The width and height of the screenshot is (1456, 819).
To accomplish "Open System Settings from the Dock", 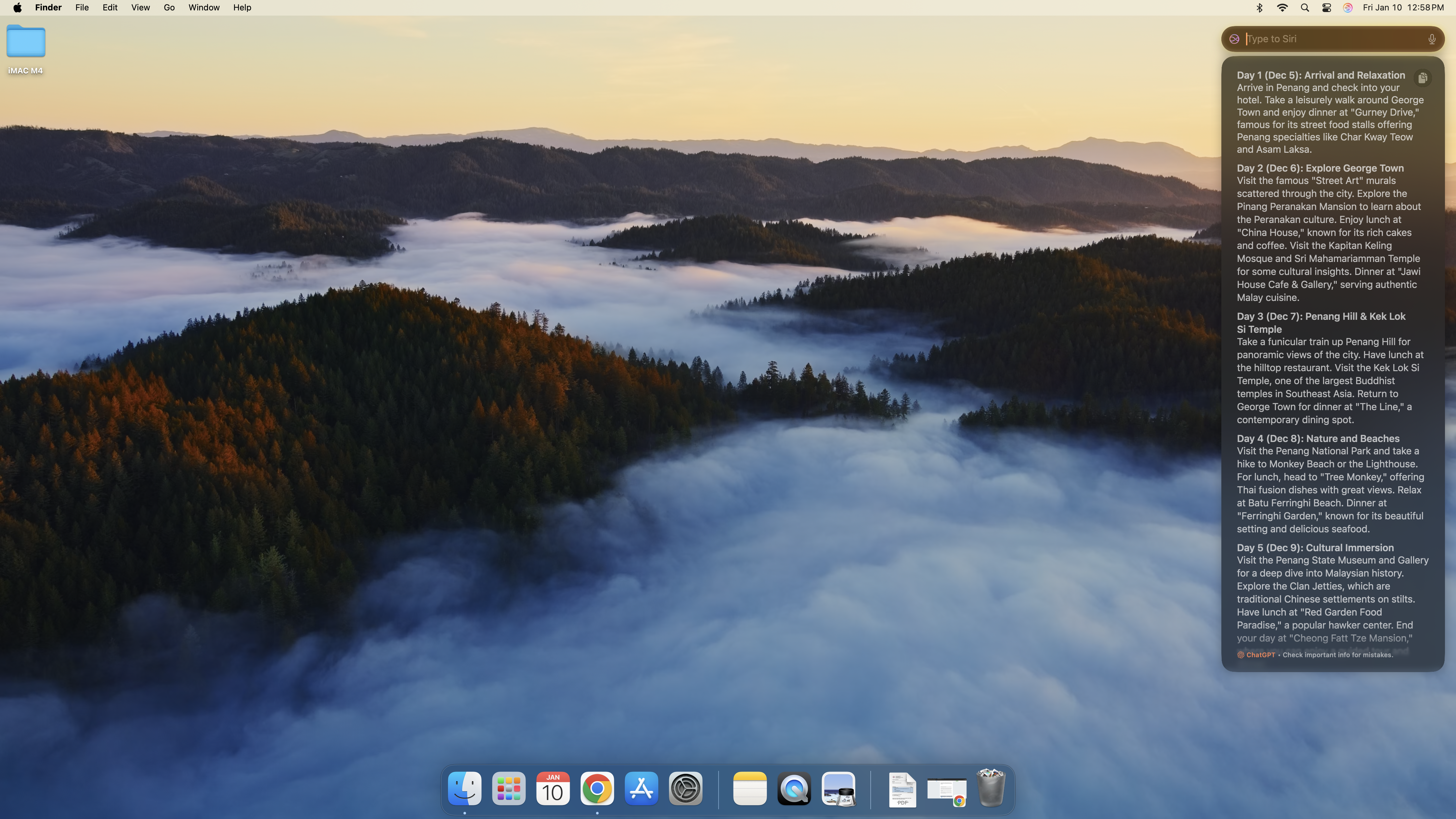I will pyautogui.click(x=685, y=788).
